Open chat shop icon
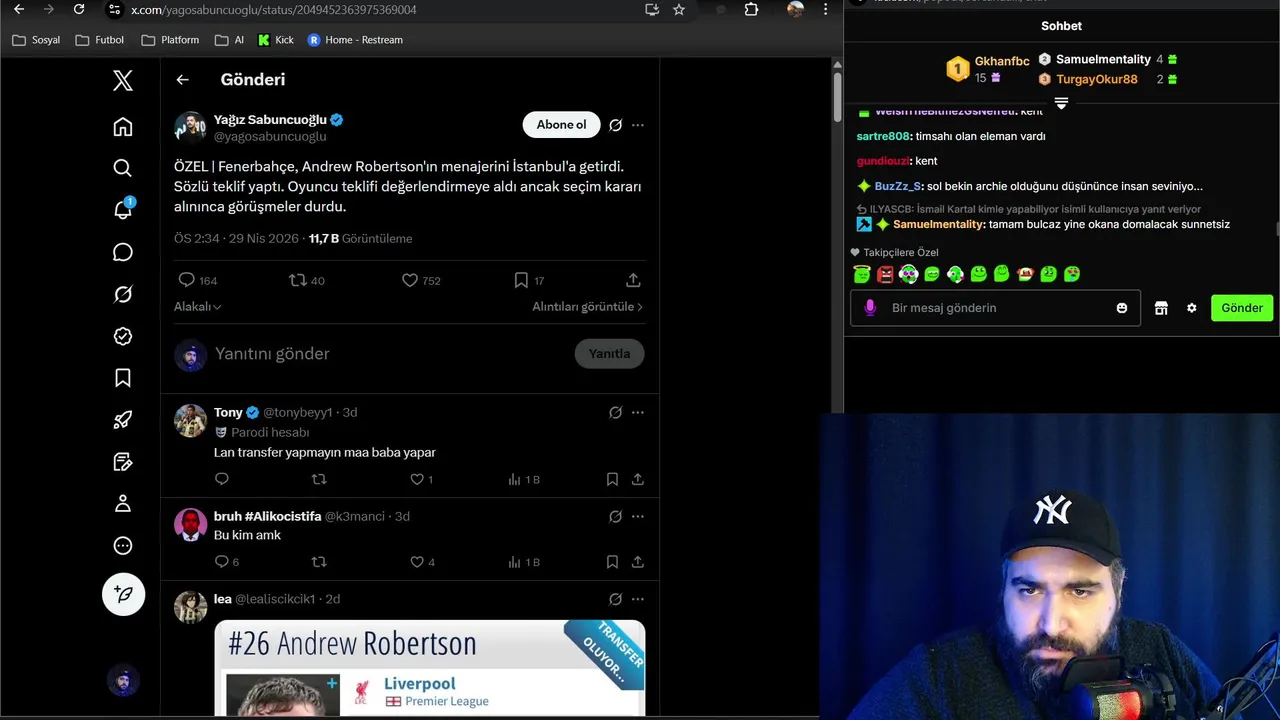The height and width of the screenshot is (720, 1280). coord(1161,308)
